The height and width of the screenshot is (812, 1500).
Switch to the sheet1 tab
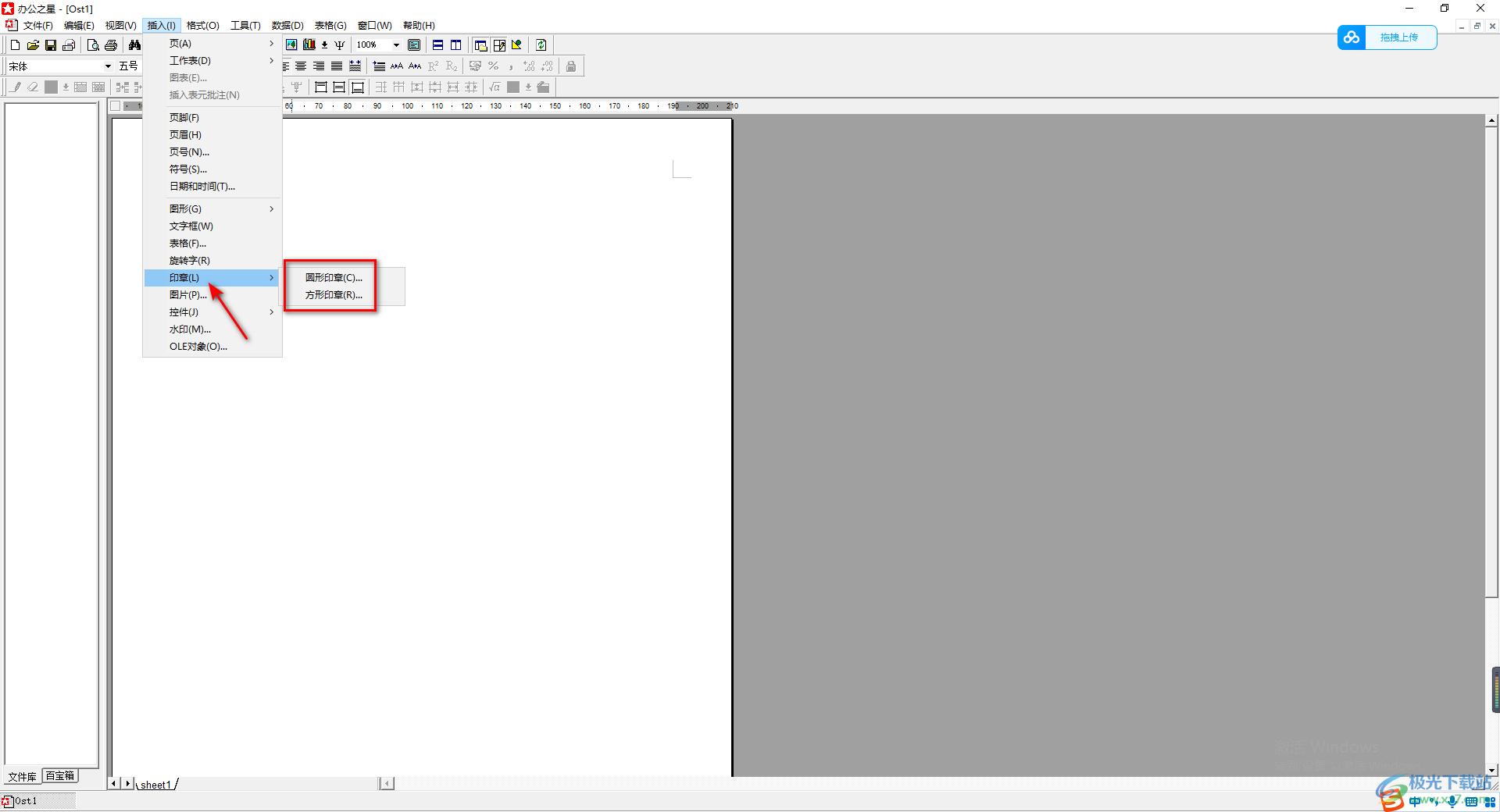[x=155, y=785]
